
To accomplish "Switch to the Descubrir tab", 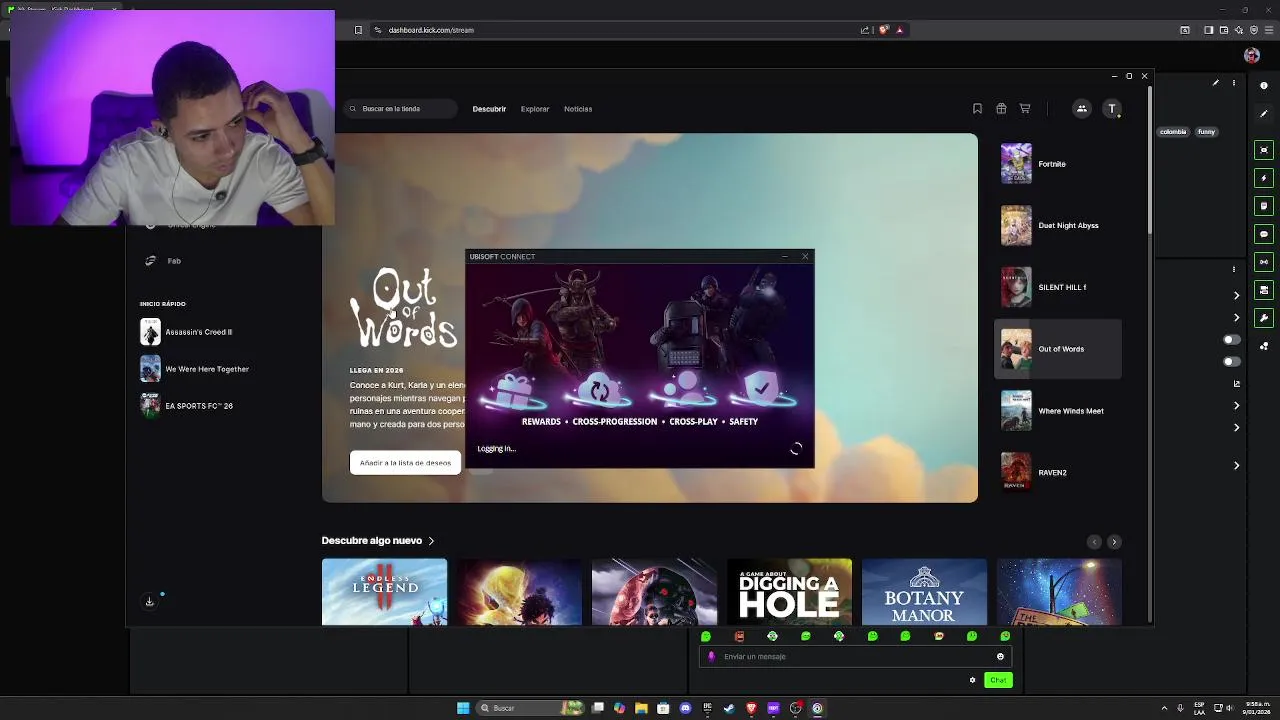I will point(489,109).
